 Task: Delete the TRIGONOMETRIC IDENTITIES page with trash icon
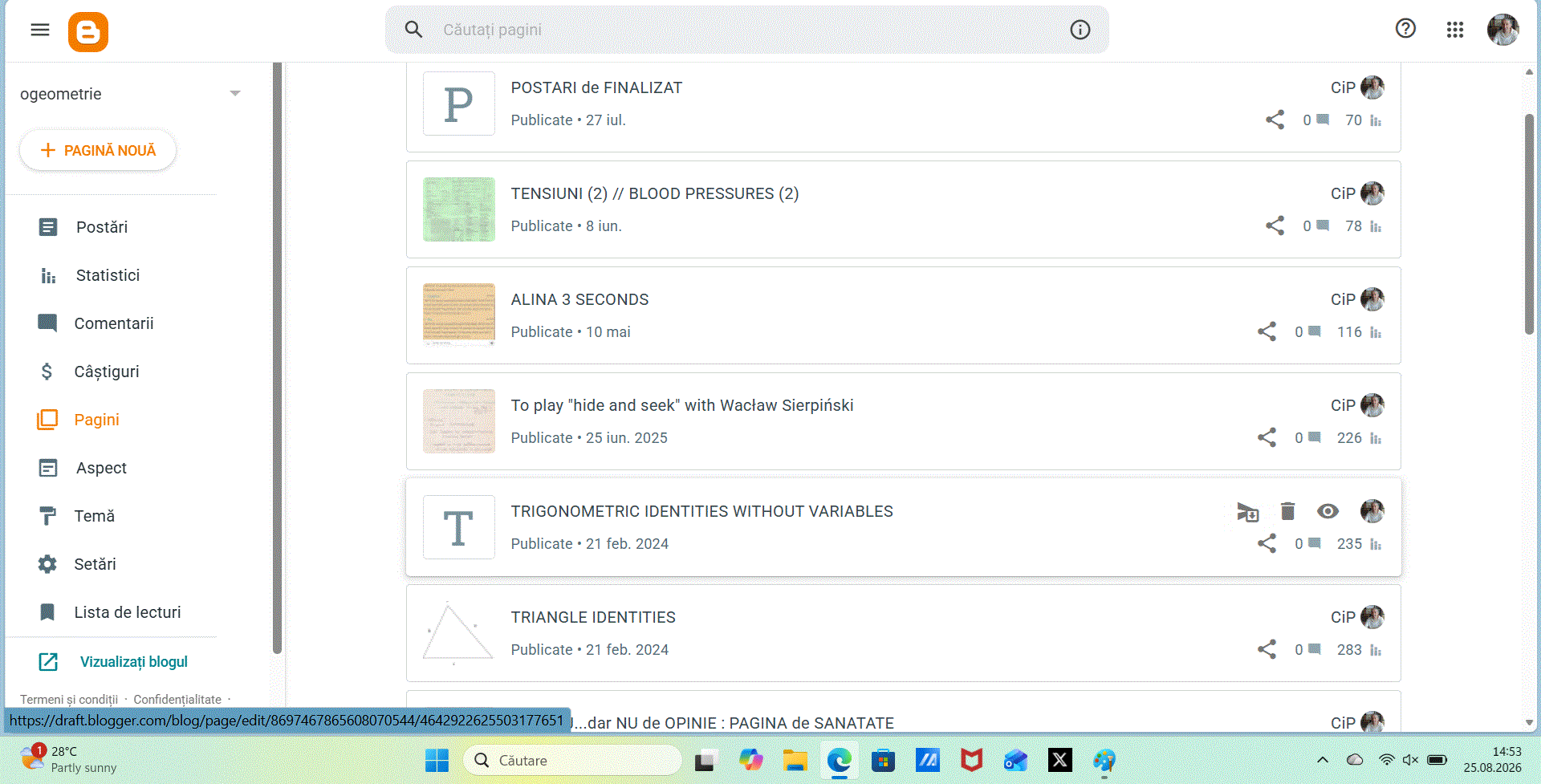[x=1288, y=511]
